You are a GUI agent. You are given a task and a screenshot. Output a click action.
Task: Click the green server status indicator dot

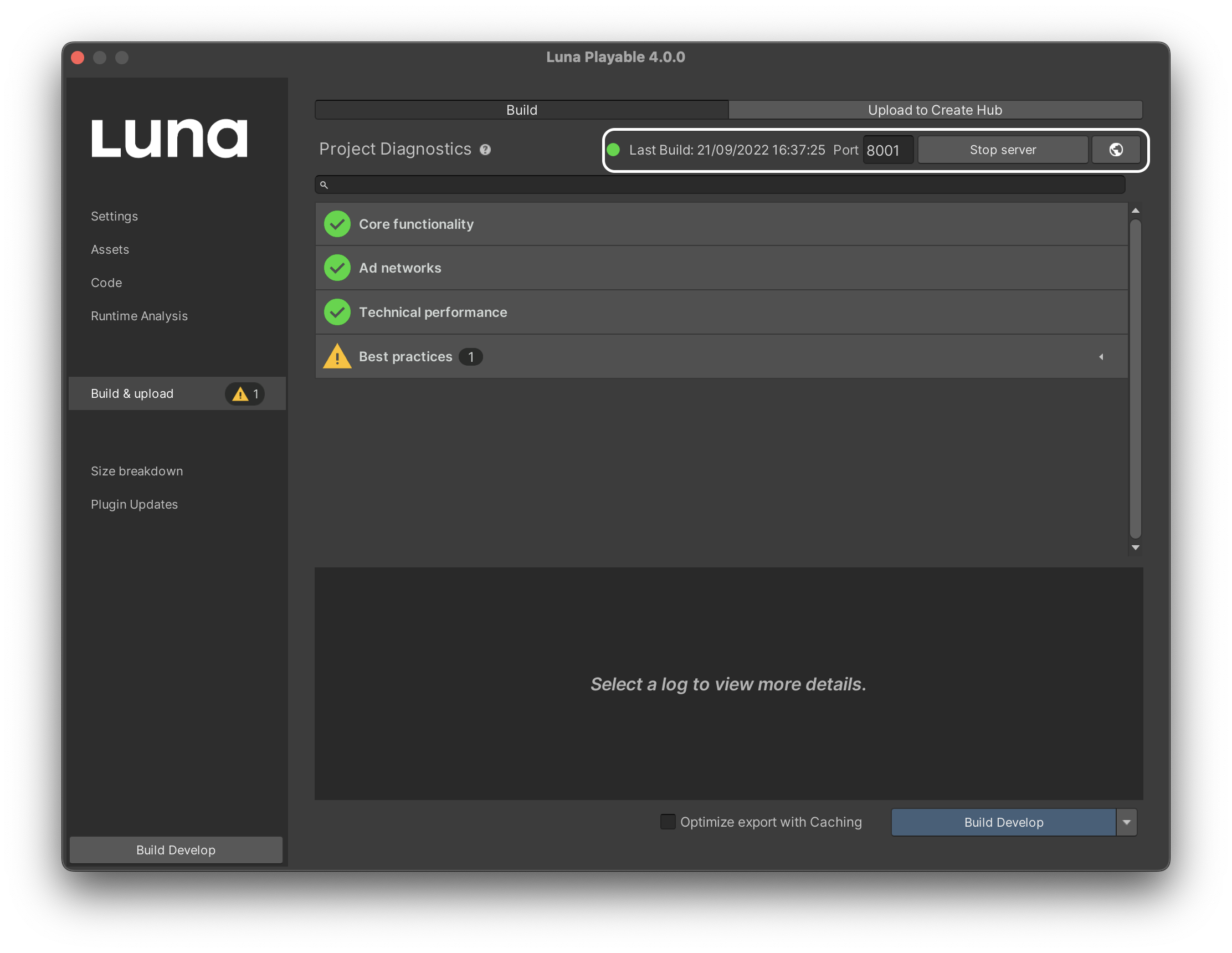point(613,150)
